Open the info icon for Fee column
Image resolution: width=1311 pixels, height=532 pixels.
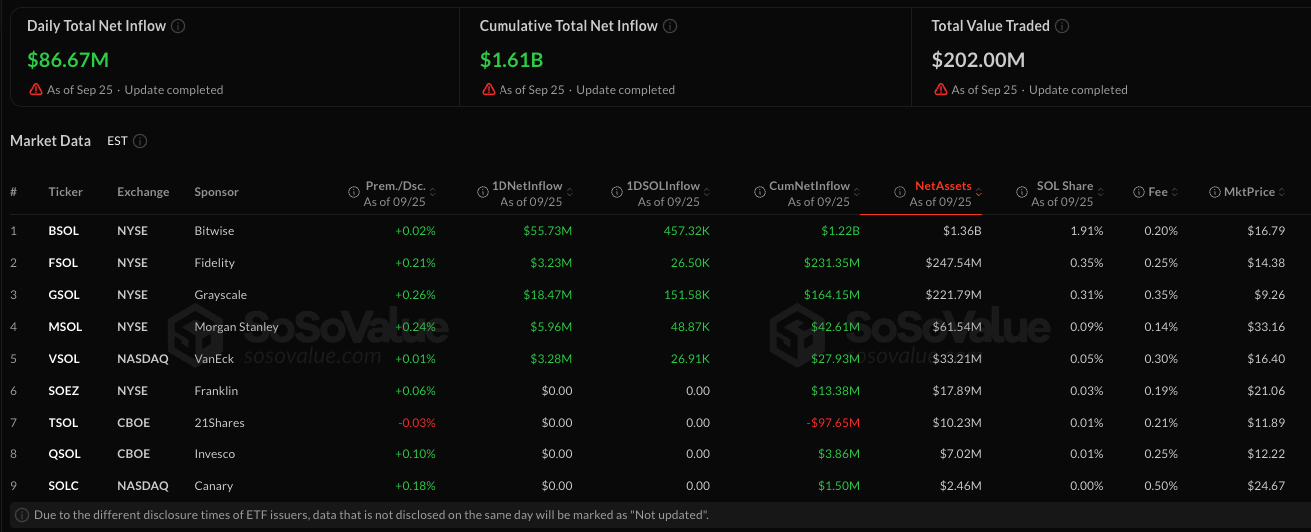pos(1139,192)
